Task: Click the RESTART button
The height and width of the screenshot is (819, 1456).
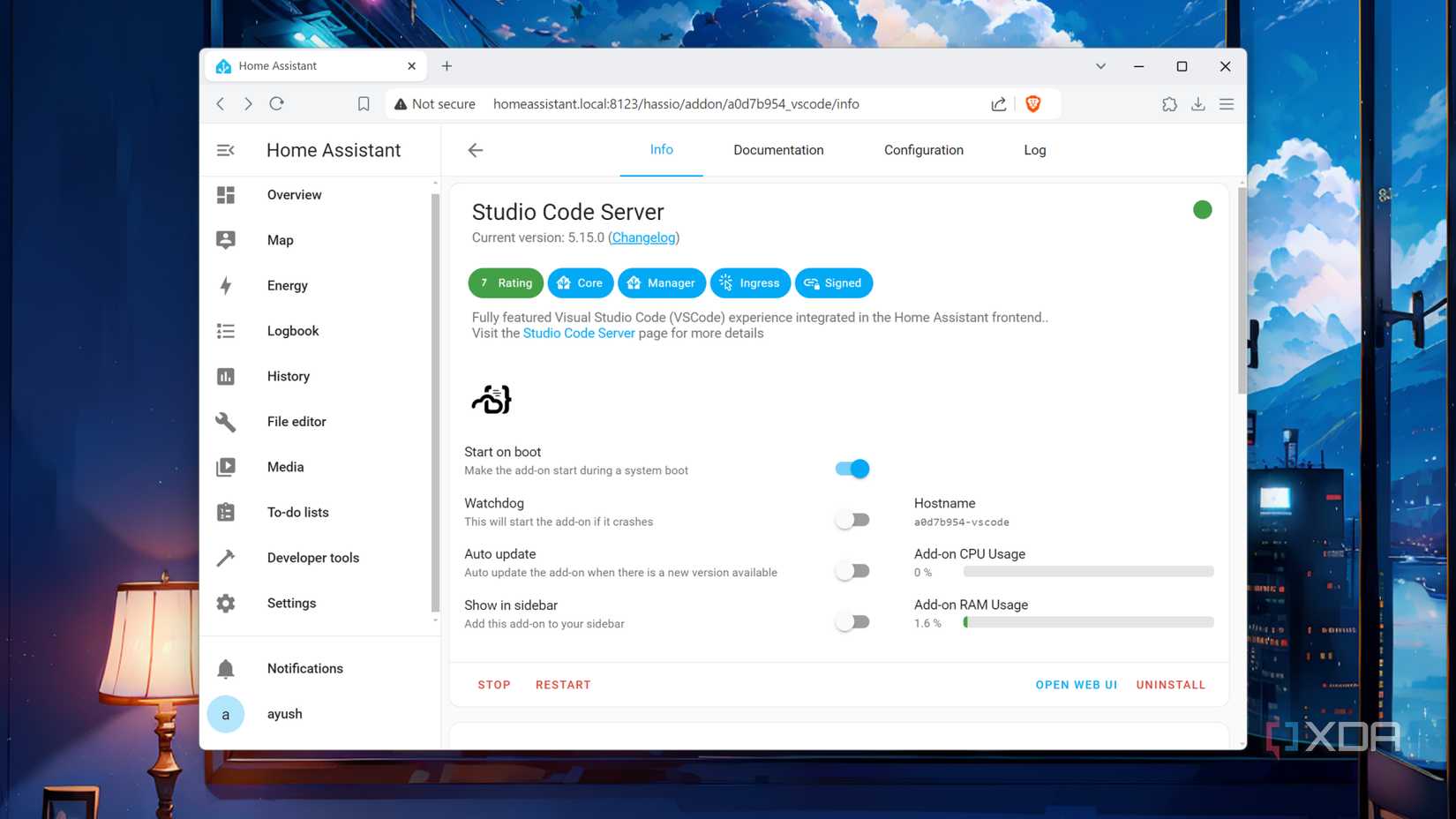Action: [563, 684]
